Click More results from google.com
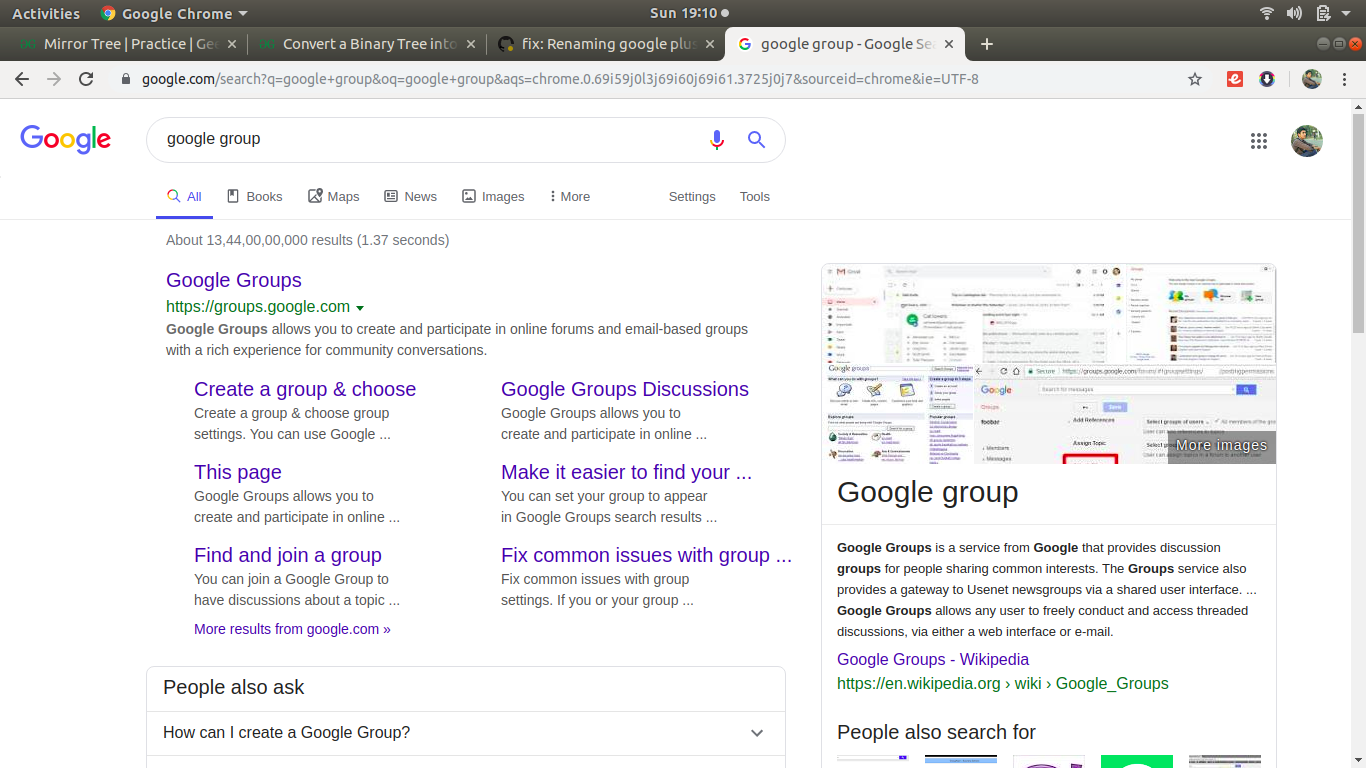Image resolution: width=1366 pixels, height=768 pixels. (292, 629)
